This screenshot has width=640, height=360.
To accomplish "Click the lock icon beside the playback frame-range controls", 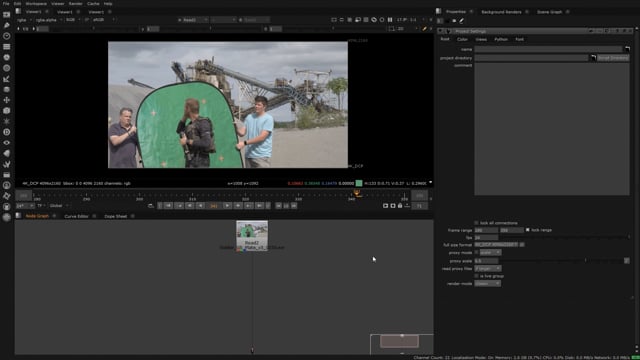I will pos(400,206).
